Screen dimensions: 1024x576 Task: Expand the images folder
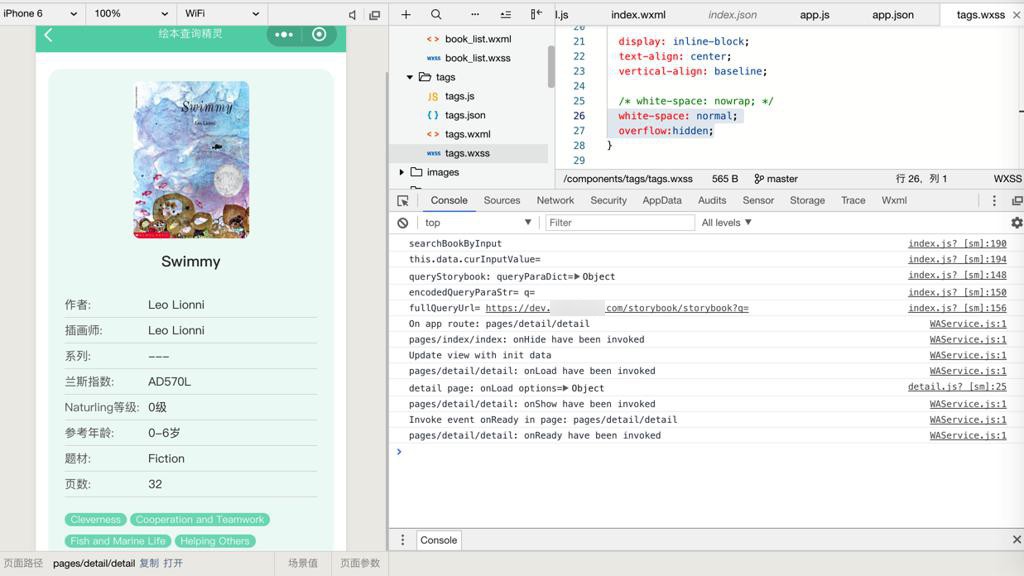coord(402,172)
